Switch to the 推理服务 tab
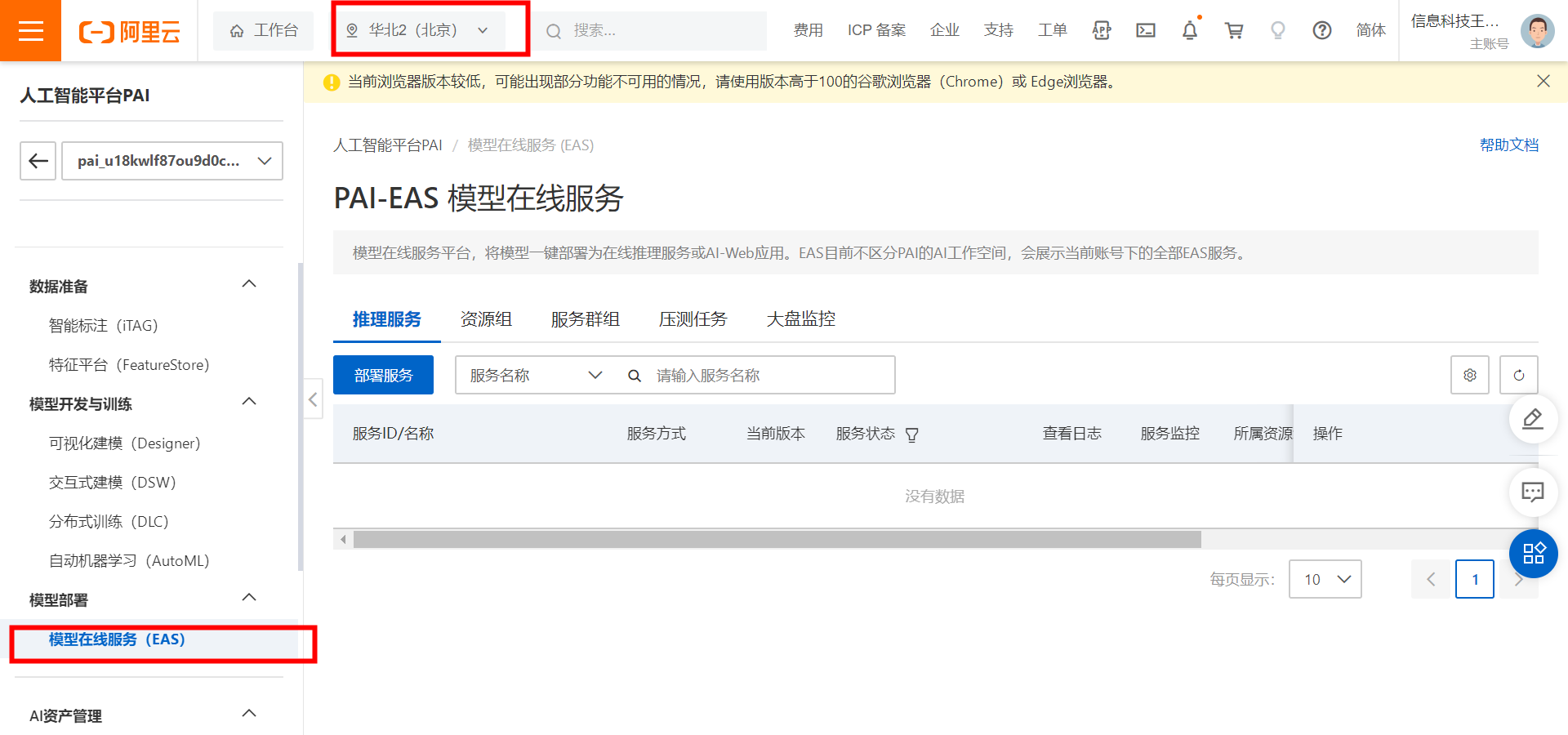 386,319
